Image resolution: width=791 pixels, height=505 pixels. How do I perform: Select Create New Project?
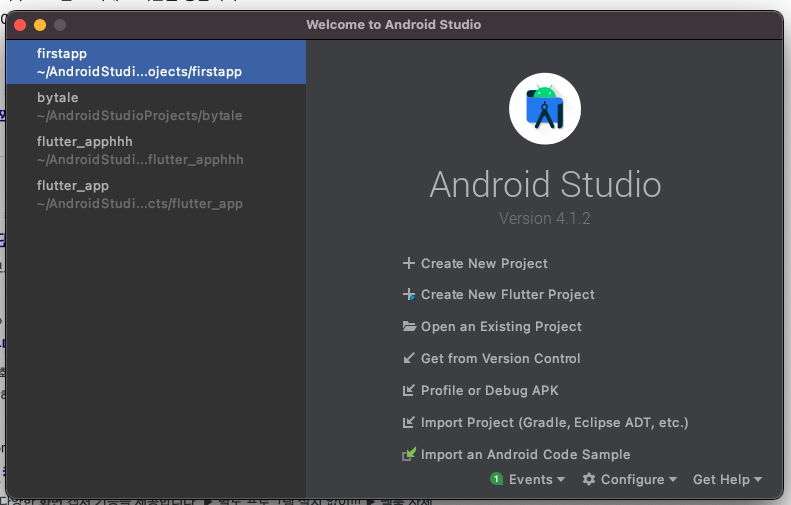pyautogui.click(x=484, y=263)
